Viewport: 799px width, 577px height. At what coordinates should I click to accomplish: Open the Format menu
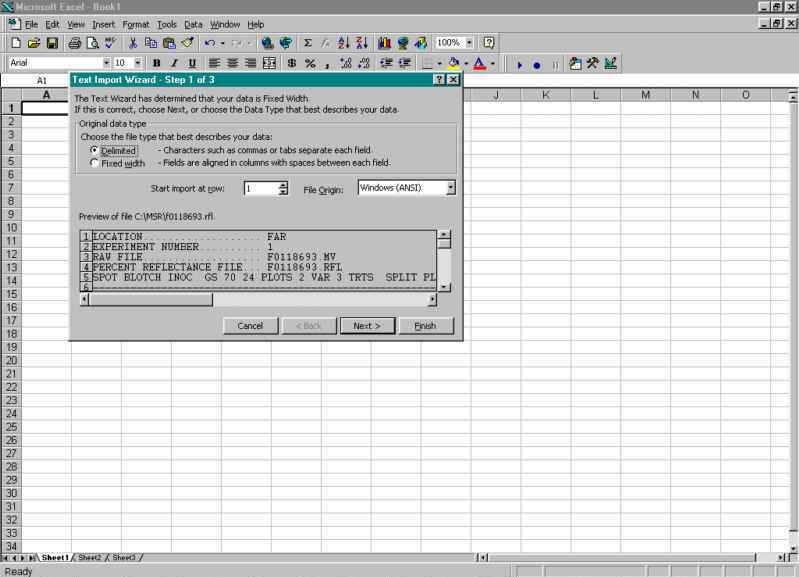(136, 24)
